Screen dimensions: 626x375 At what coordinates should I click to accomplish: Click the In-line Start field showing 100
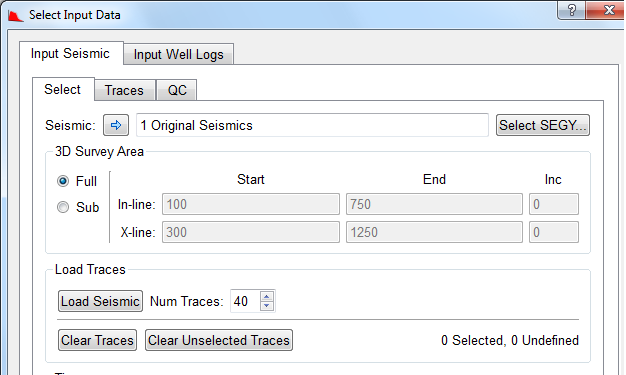pyautogui.click(x=251, y=204)
